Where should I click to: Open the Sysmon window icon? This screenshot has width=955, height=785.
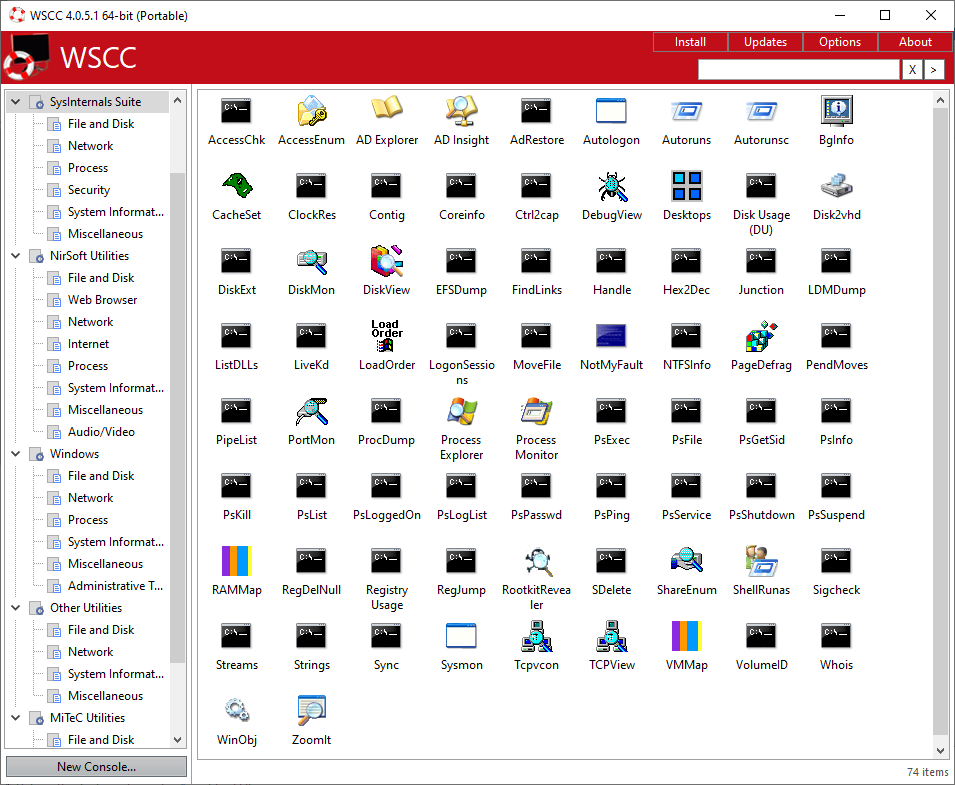tap(462, 636)
